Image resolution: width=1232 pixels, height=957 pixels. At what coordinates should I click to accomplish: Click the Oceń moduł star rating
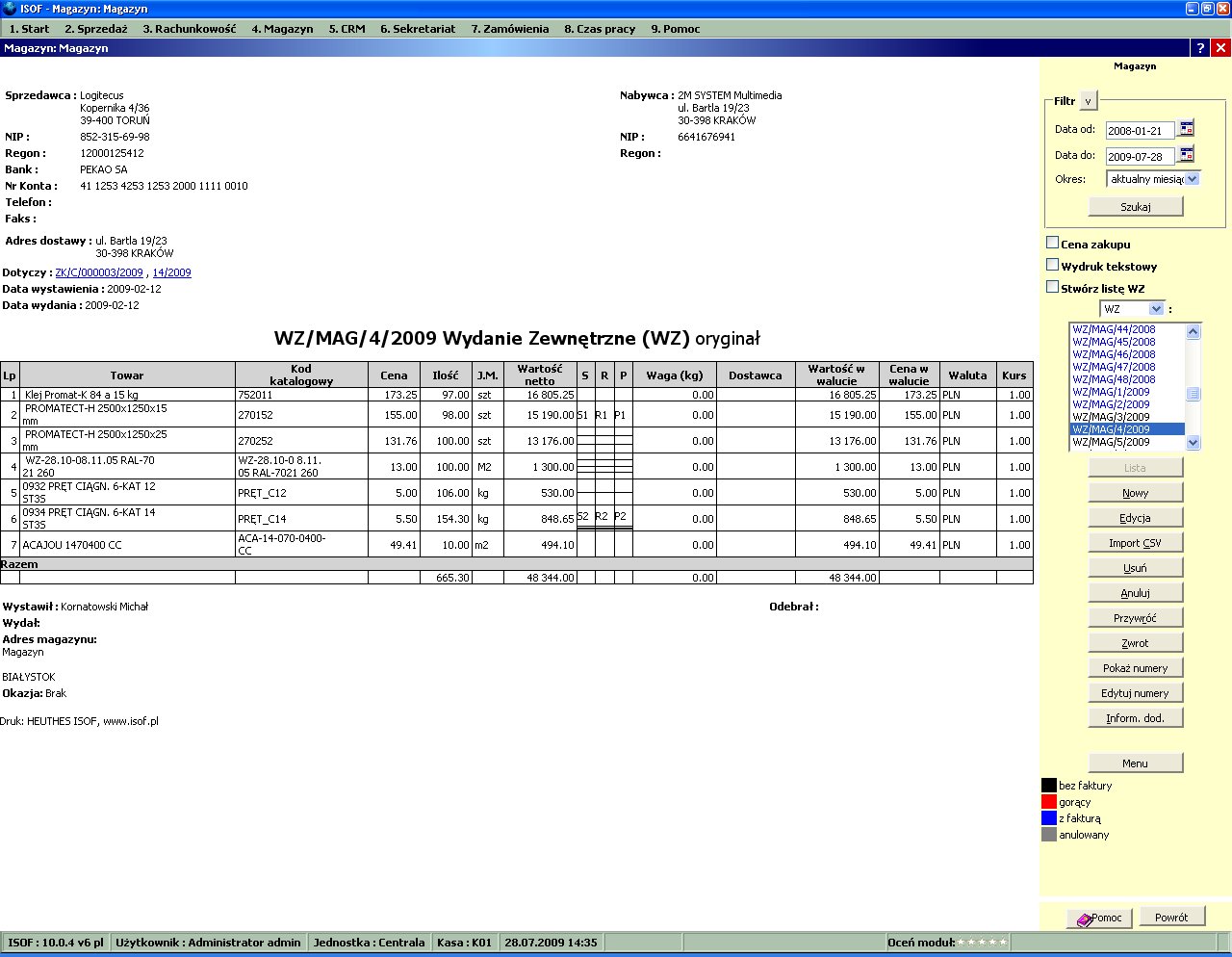click(983, 943)
